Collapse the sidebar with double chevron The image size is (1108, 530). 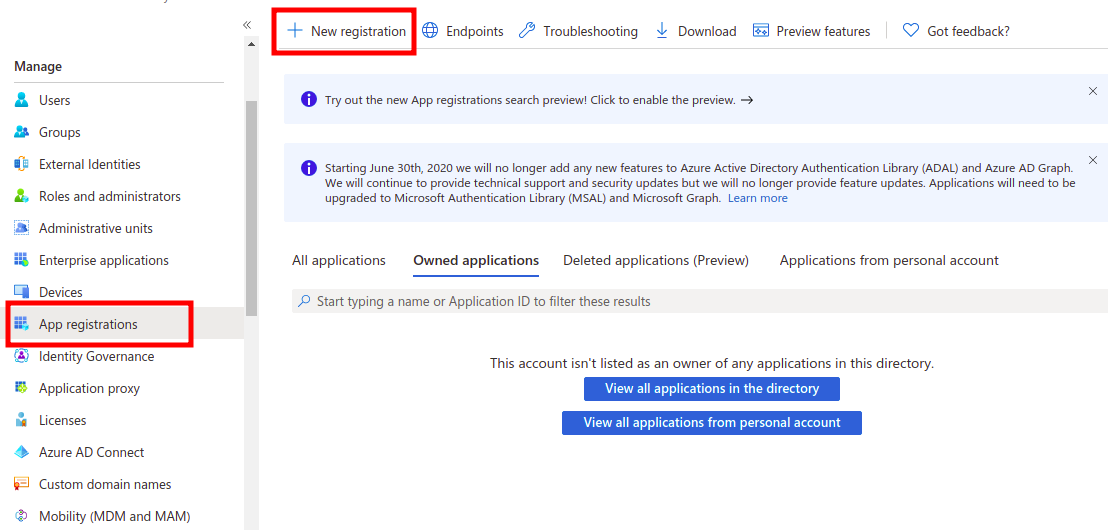[x=247, y=25]
